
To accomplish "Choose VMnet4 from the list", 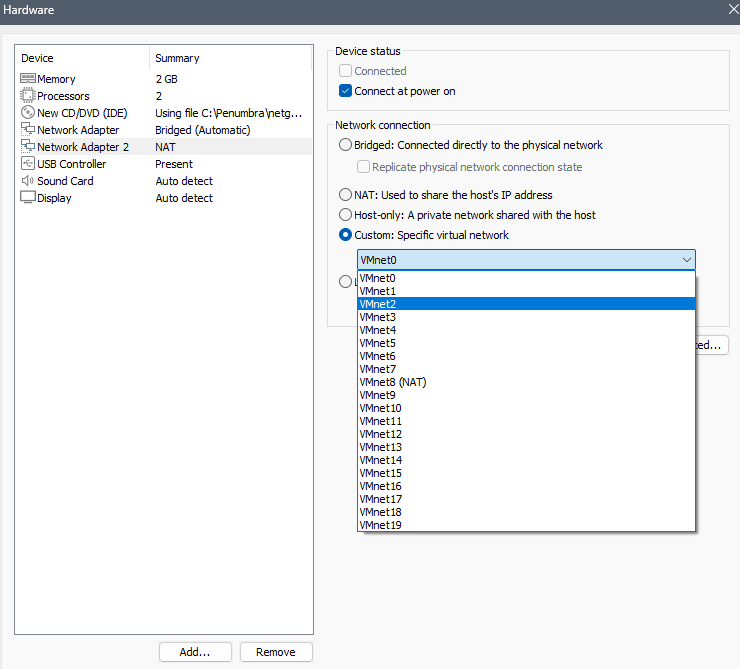I will 526,330.
